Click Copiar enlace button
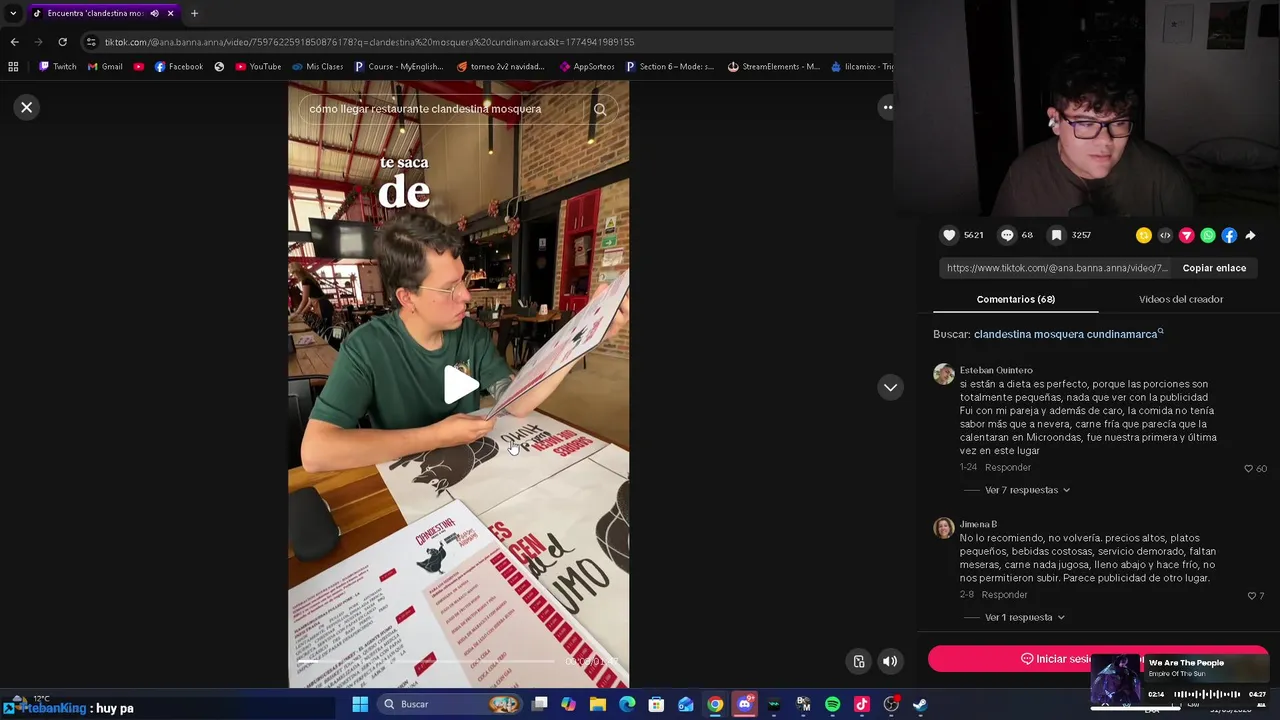 pos(1214,268)
